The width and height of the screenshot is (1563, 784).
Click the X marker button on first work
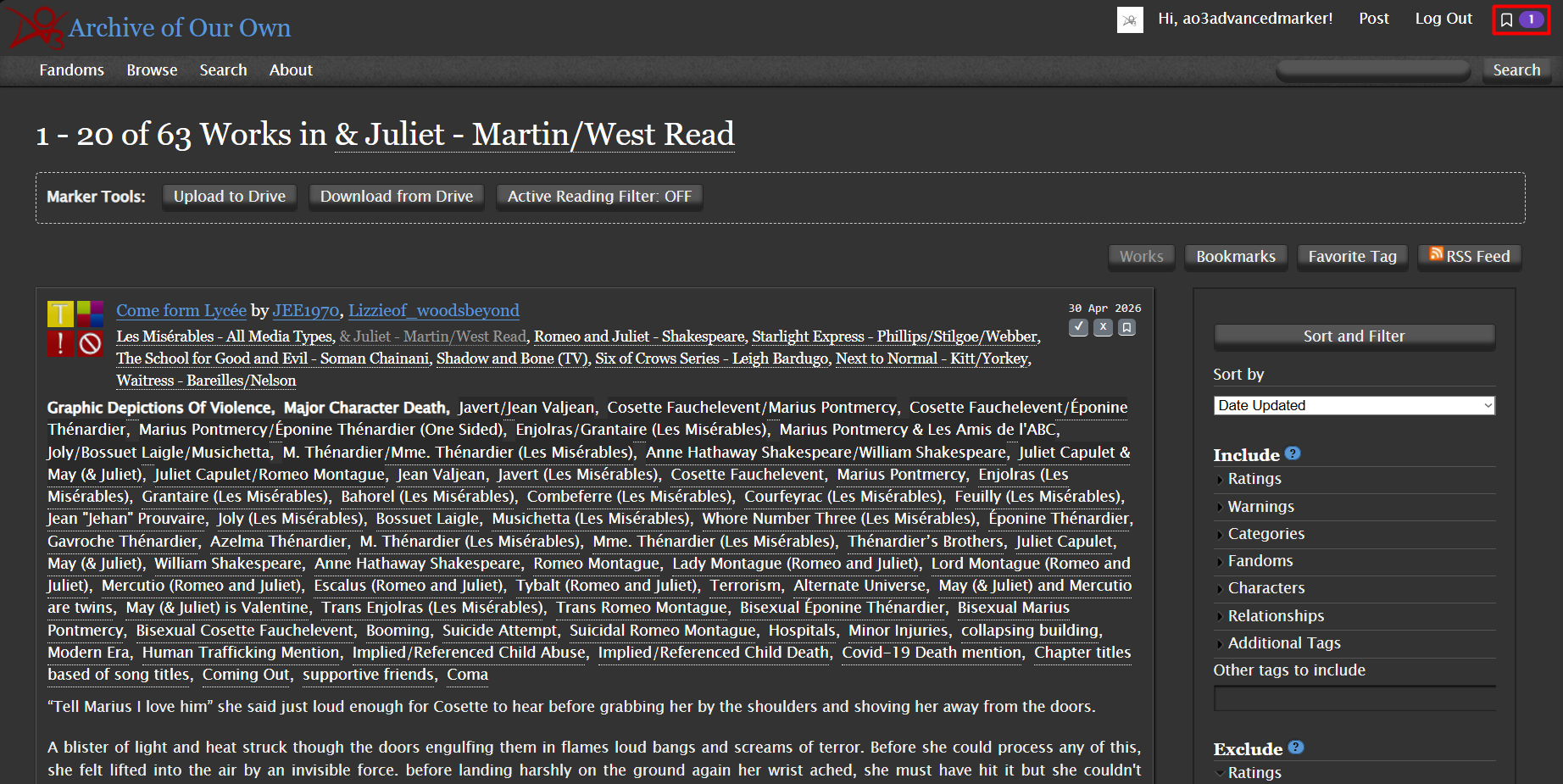pos(1103,327)
